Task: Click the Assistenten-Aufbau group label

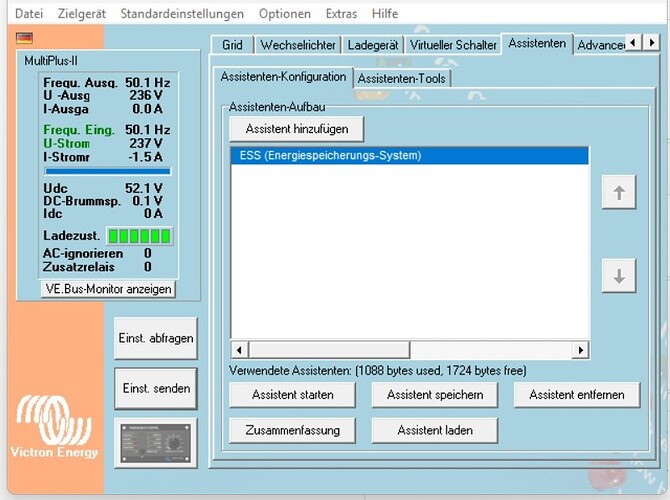Action: tap(277, 107)
